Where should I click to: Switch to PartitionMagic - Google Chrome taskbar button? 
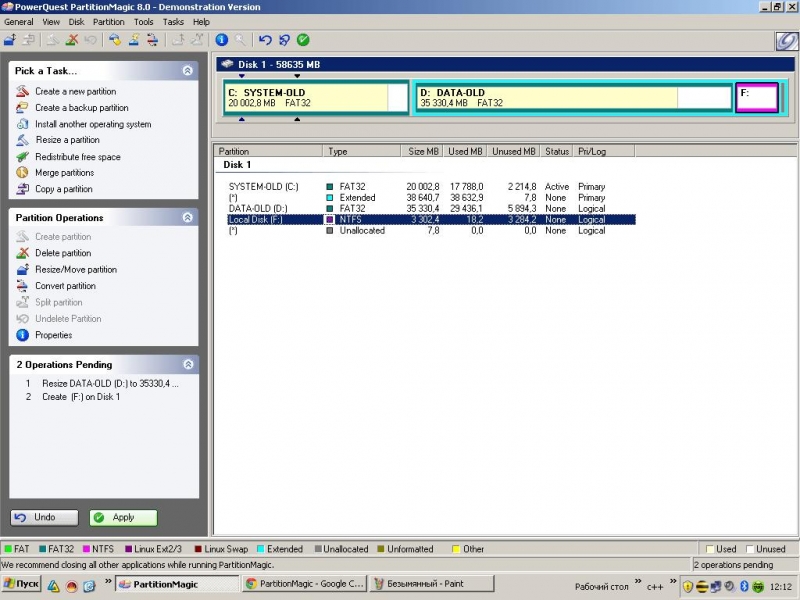[x=304, y=584]
